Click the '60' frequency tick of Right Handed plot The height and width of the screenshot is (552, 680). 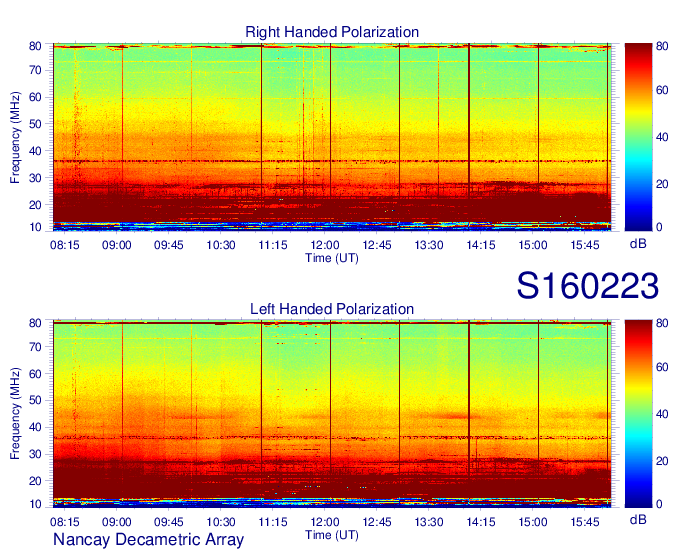point(35,97)
